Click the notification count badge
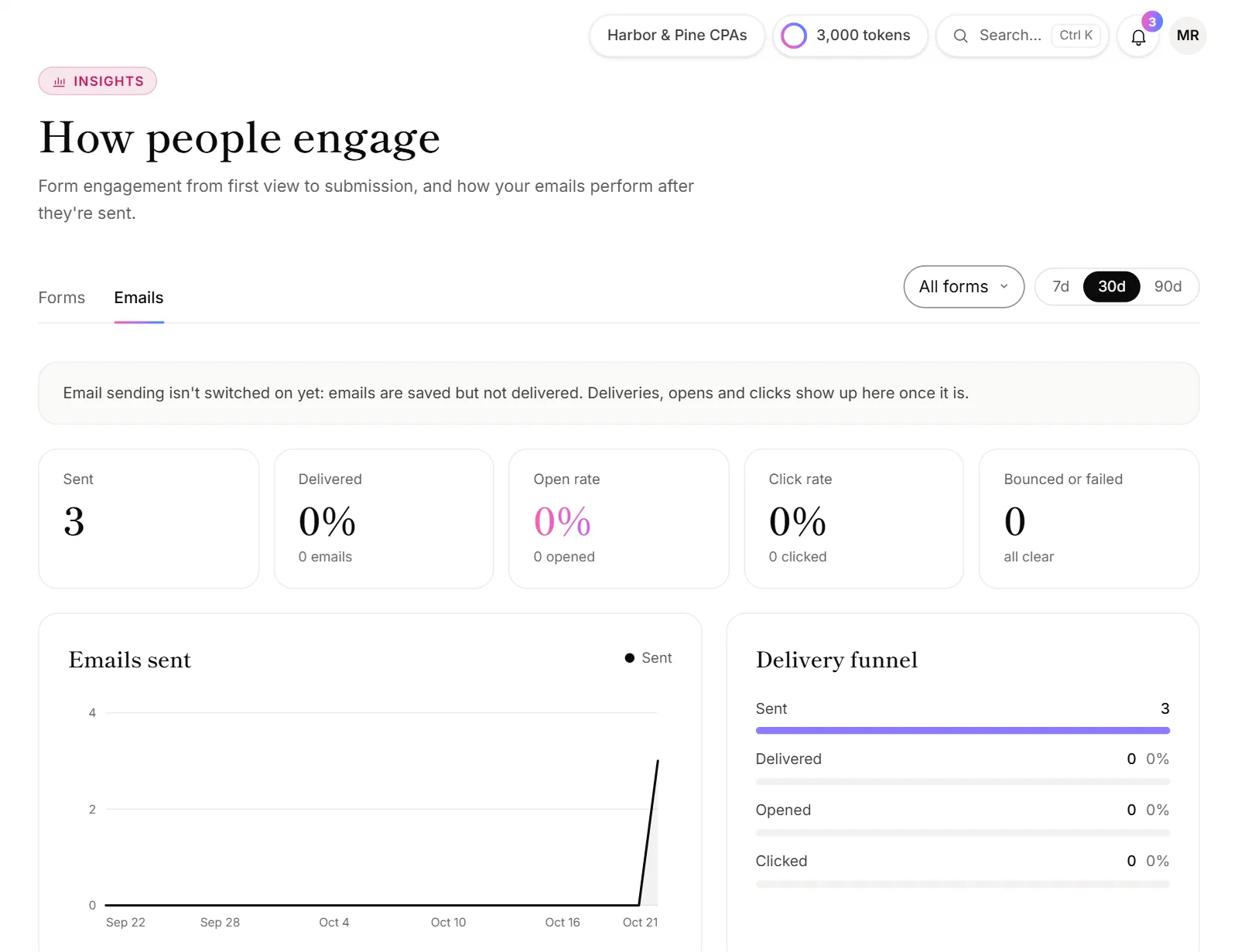 pyautogui.click(x=1152, y=22)
